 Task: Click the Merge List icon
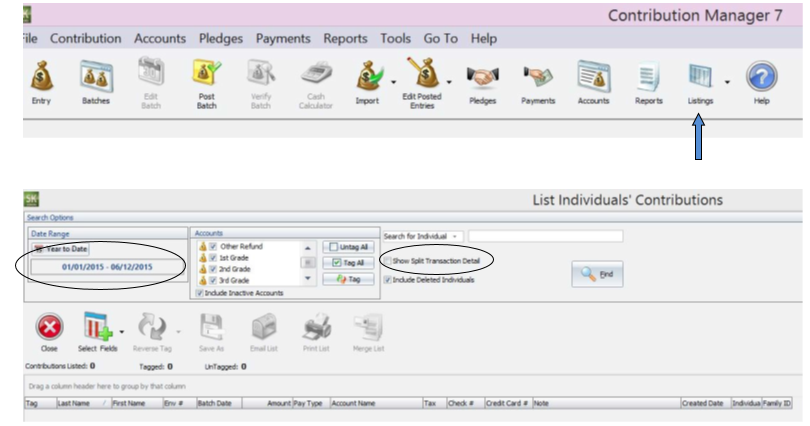click(368, 327)
